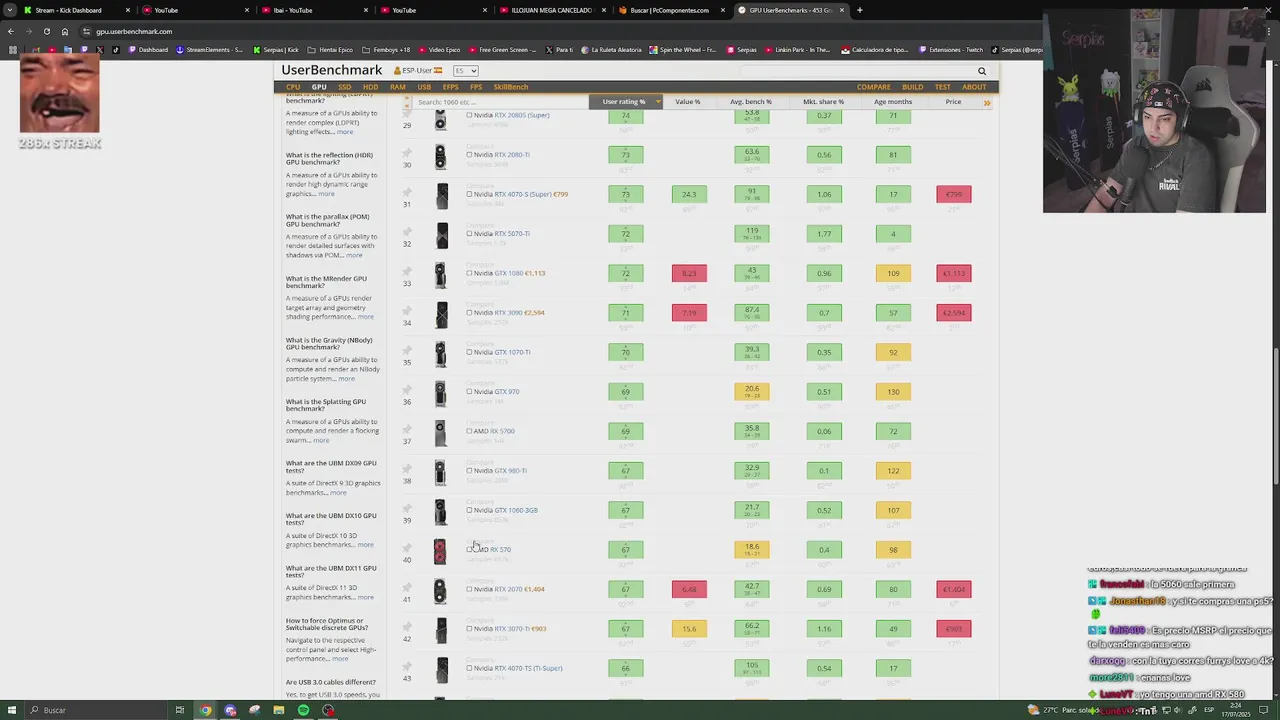Tick compare checkbox for GTX 1070-Ti

click(x=469, y=352)
